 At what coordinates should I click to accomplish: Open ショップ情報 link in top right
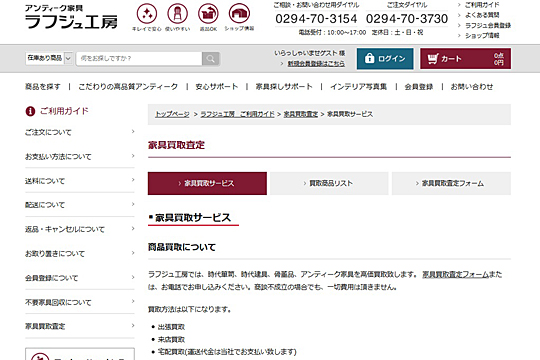coord(482,35)
